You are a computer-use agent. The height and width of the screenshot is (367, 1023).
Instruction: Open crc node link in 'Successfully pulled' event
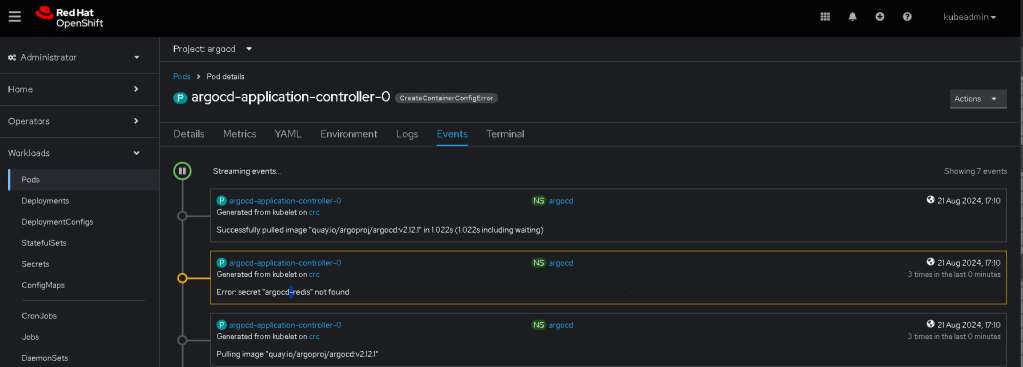pos(314,212)
